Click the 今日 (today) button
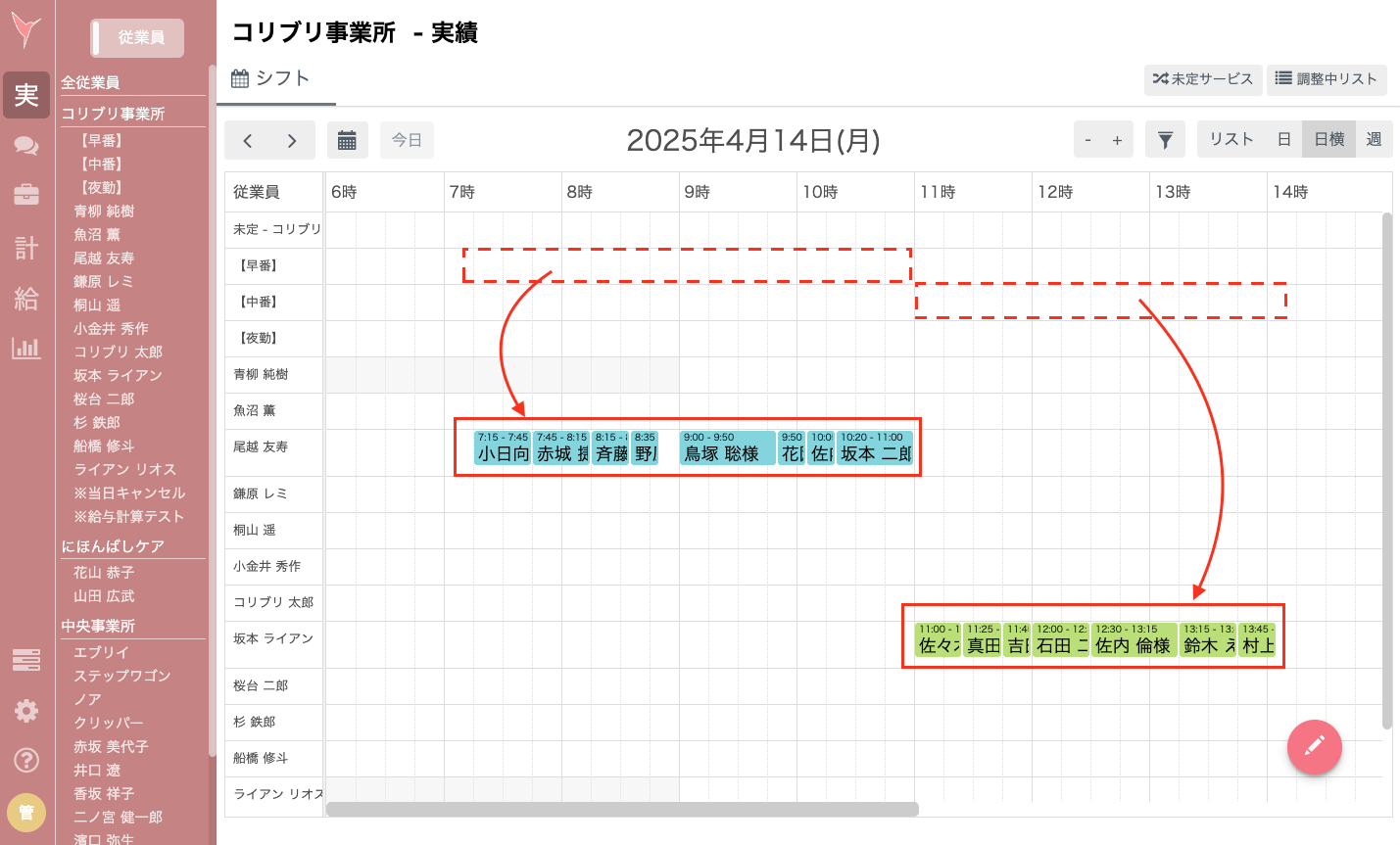This screenshot has height=845, width=1400. [407, 139]
